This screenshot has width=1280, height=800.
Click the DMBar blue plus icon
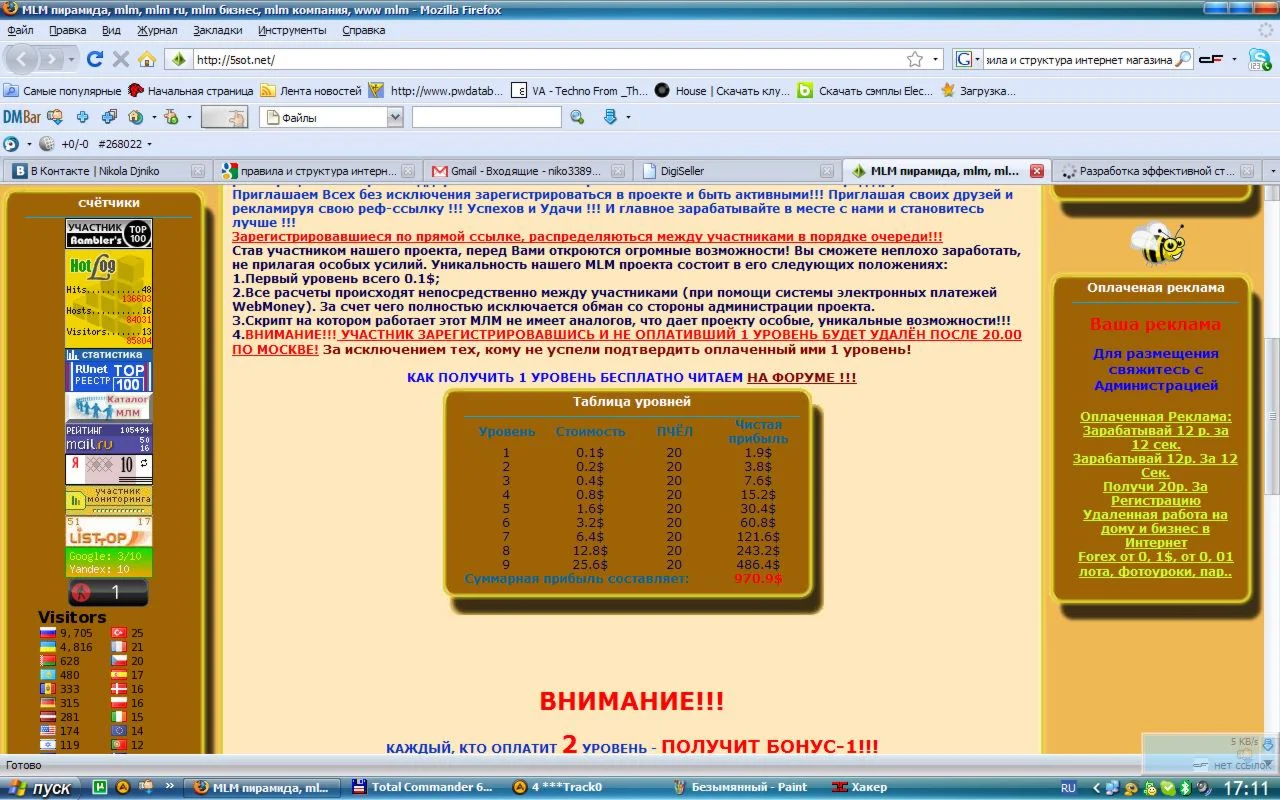(x=82, y=117)
